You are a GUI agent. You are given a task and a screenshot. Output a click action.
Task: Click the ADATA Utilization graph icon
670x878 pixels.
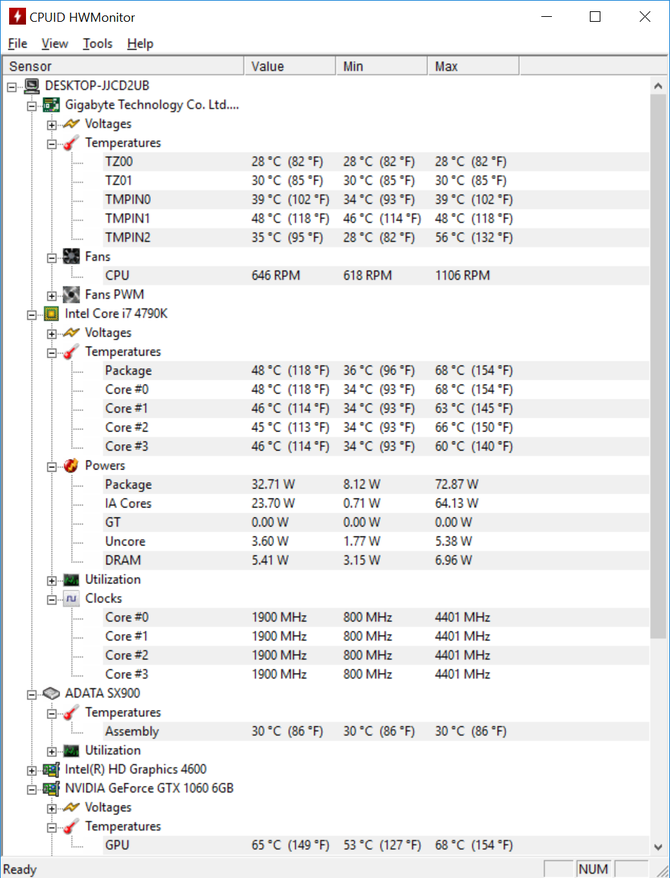(x=71, y=750)
